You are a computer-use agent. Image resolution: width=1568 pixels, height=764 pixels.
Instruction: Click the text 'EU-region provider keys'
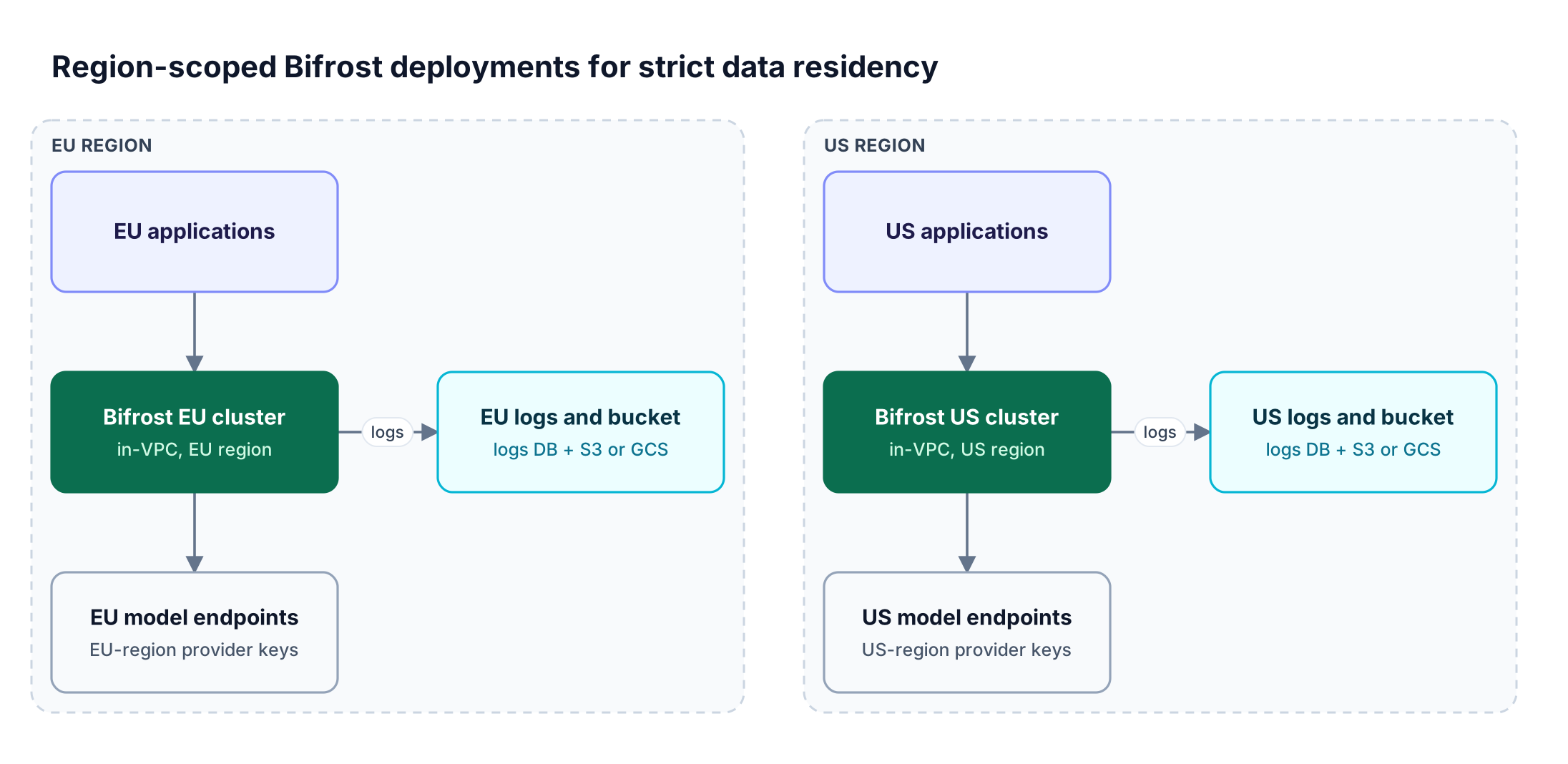[194, 650]
